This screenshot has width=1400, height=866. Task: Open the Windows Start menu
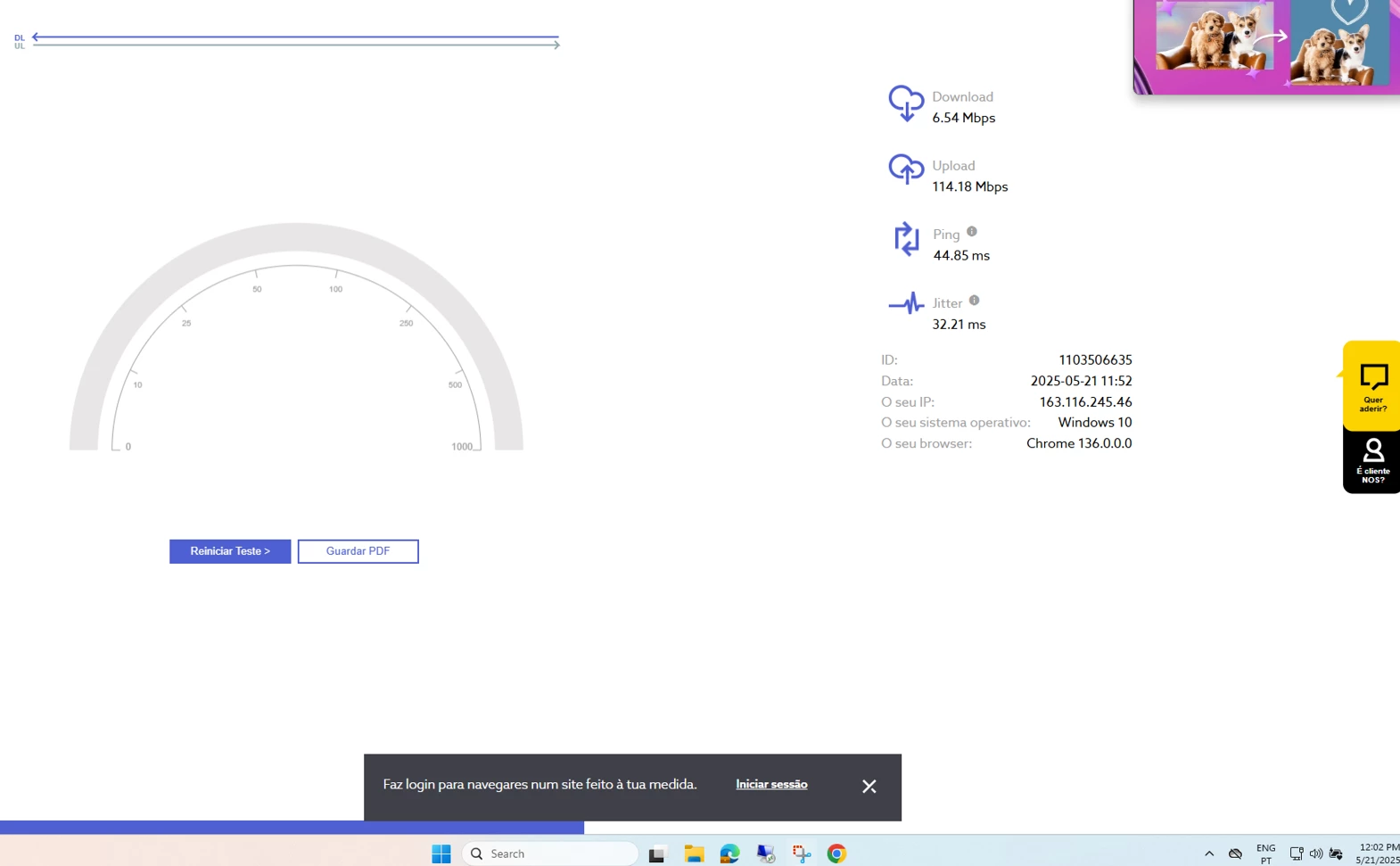441,854
